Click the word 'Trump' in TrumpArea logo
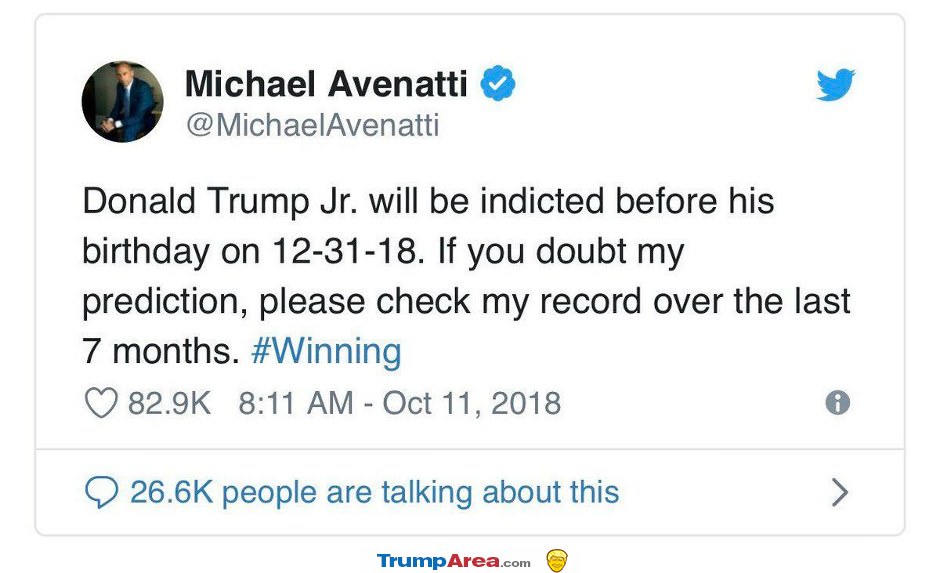Screen dimensions: 940x573 (412, 562)
